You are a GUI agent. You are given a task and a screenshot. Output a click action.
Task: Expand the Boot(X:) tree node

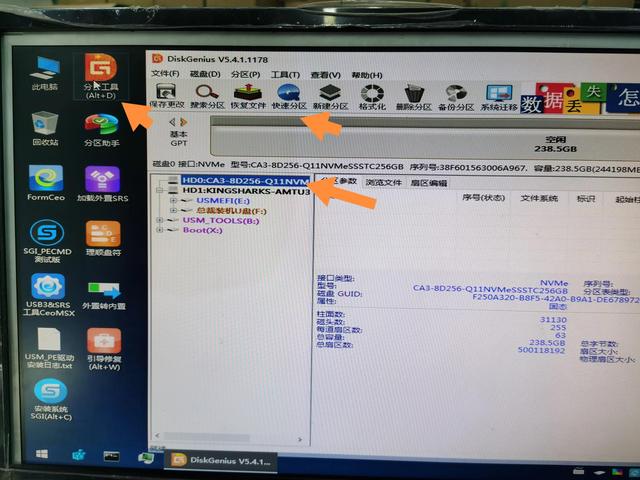pos(160,230)
